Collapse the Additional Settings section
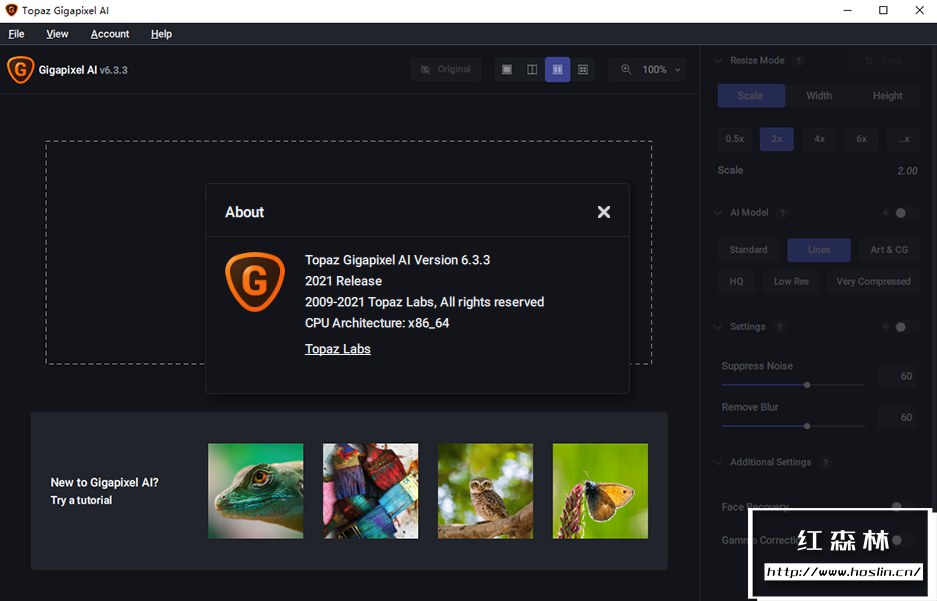This screenshot has width=937, height=601. pos(718,462)
